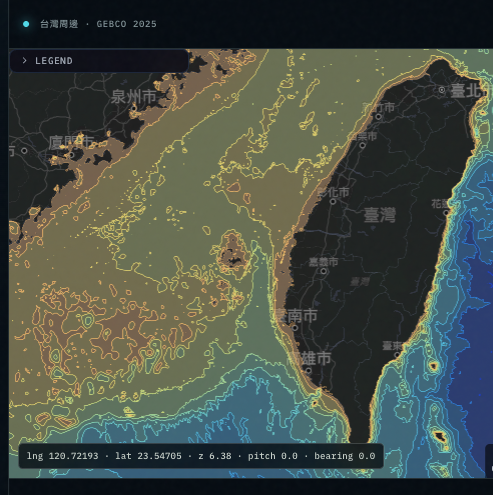Click the lng 120.72193 readout
This screenshot has height=495, width=493.
coord(62,456)
